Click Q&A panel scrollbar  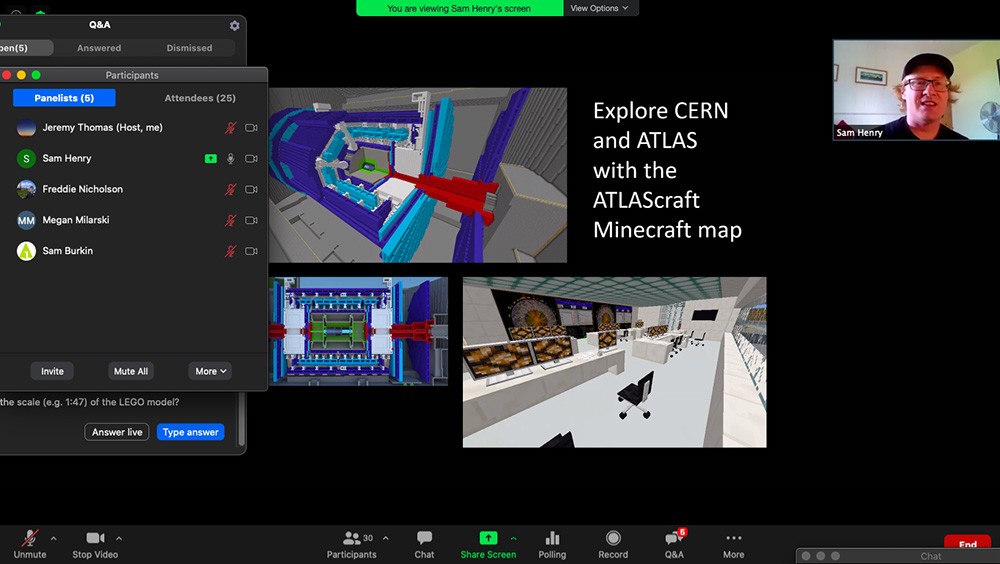242,418
